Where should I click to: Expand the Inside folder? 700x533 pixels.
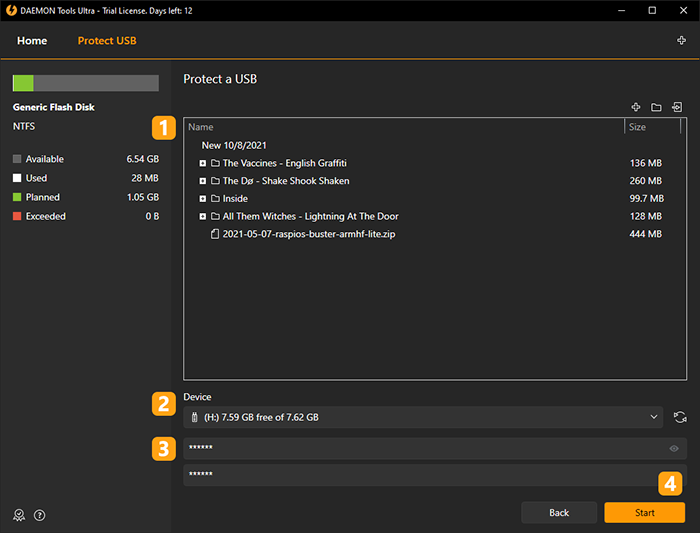(203, 199)
